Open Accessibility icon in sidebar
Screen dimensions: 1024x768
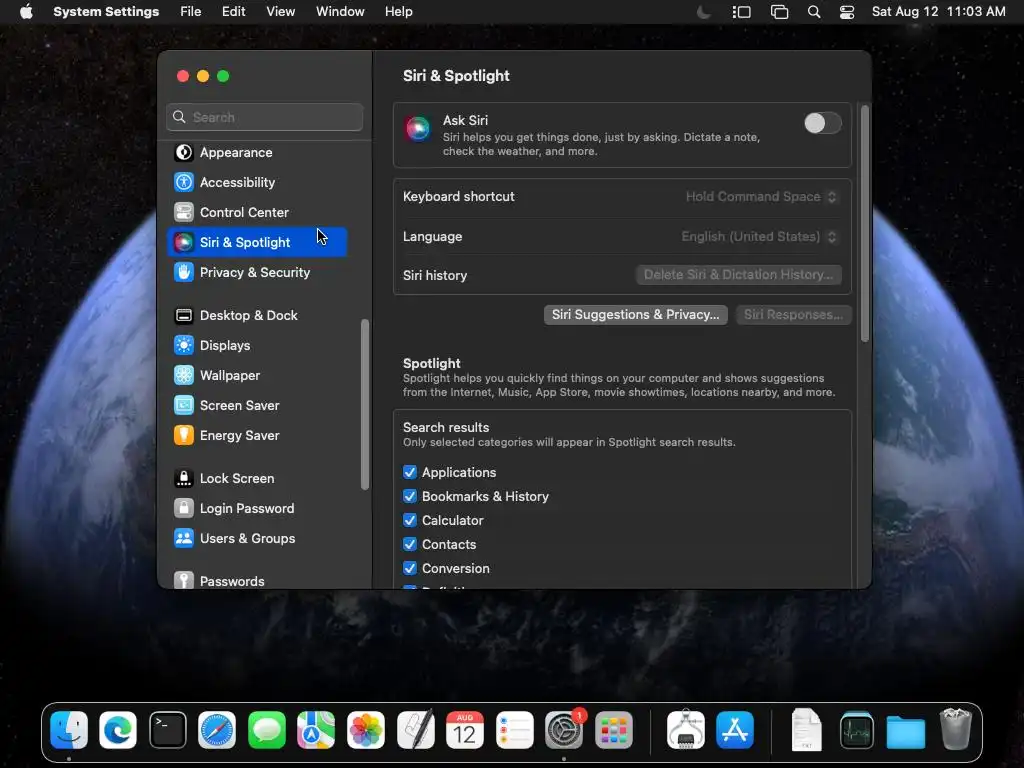184,182
